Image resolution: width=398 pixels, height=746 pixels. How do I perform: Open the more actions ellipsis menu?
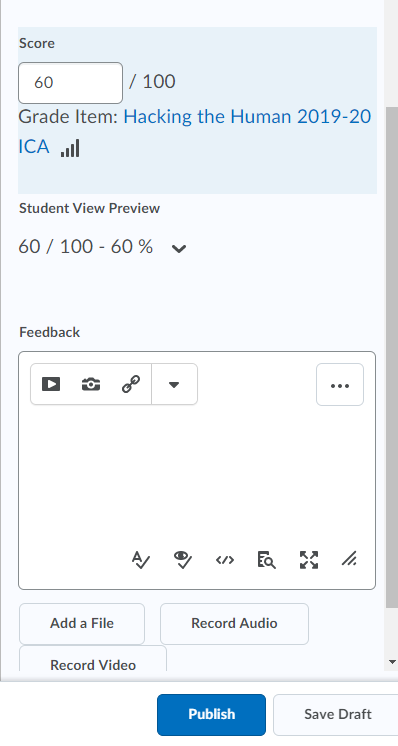(340, 385)
